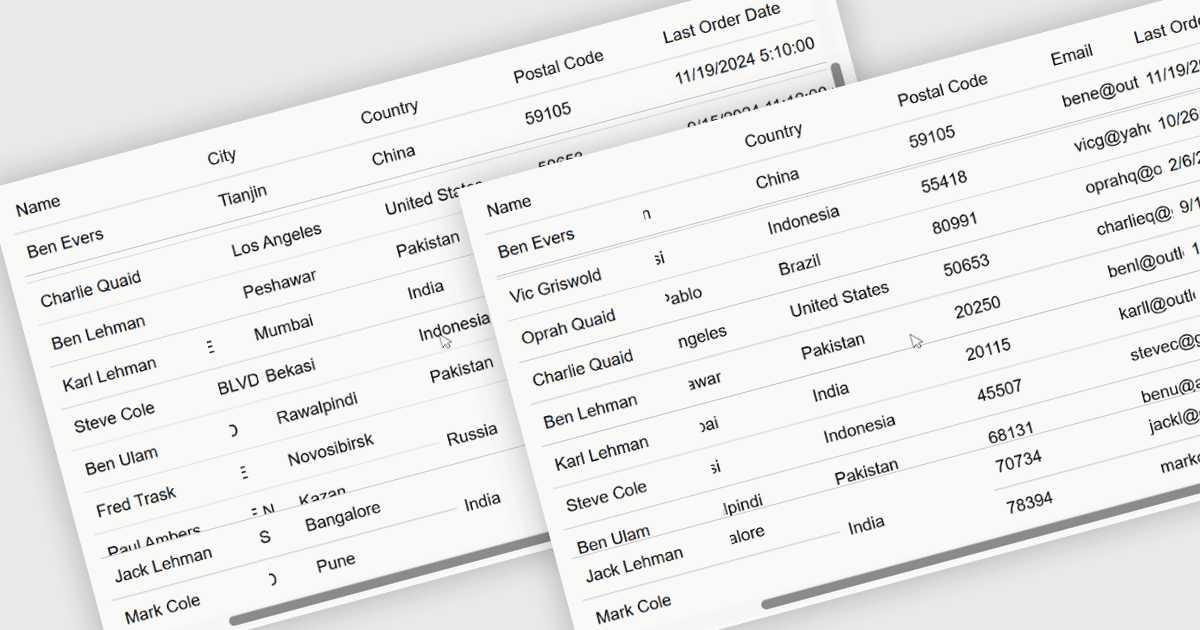This screenshot has height=630, width=1200.
Task: Select Pakistan in left grid's Ben Lehman row
Action: pos(428,245)
